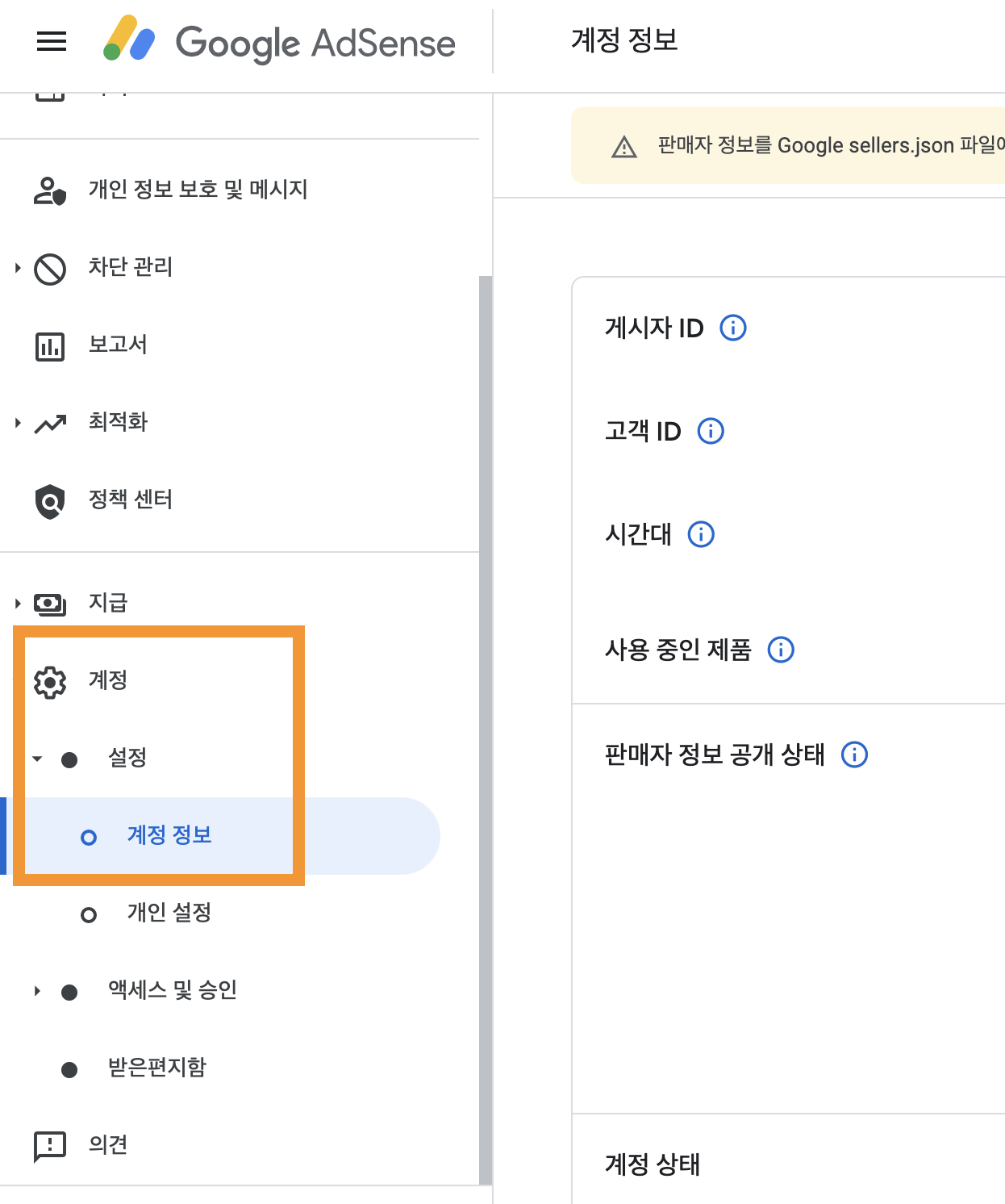This screenshot has height=1204, width=1005.
Task: Select the 개인 정보 보호 및 메시지 person icon
Action: (50, 190)
